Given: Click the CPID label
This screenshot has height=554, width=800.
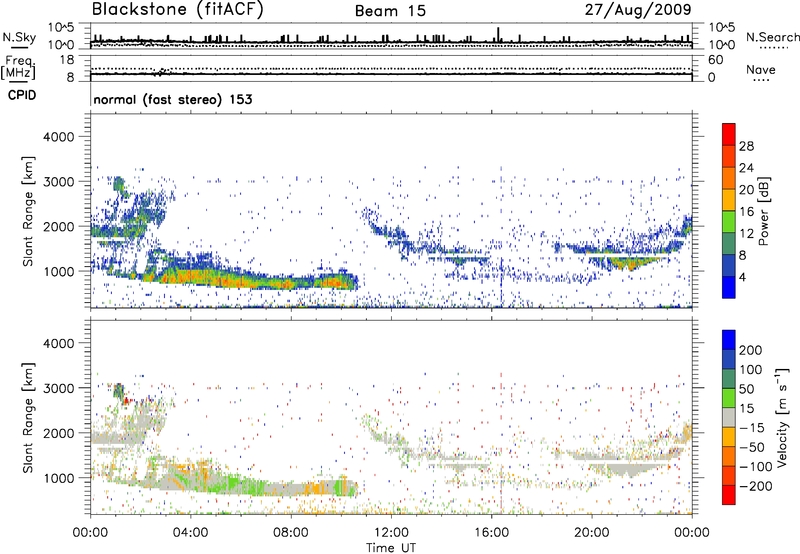Looking at the screenshot, I should (x=22, y=95).
